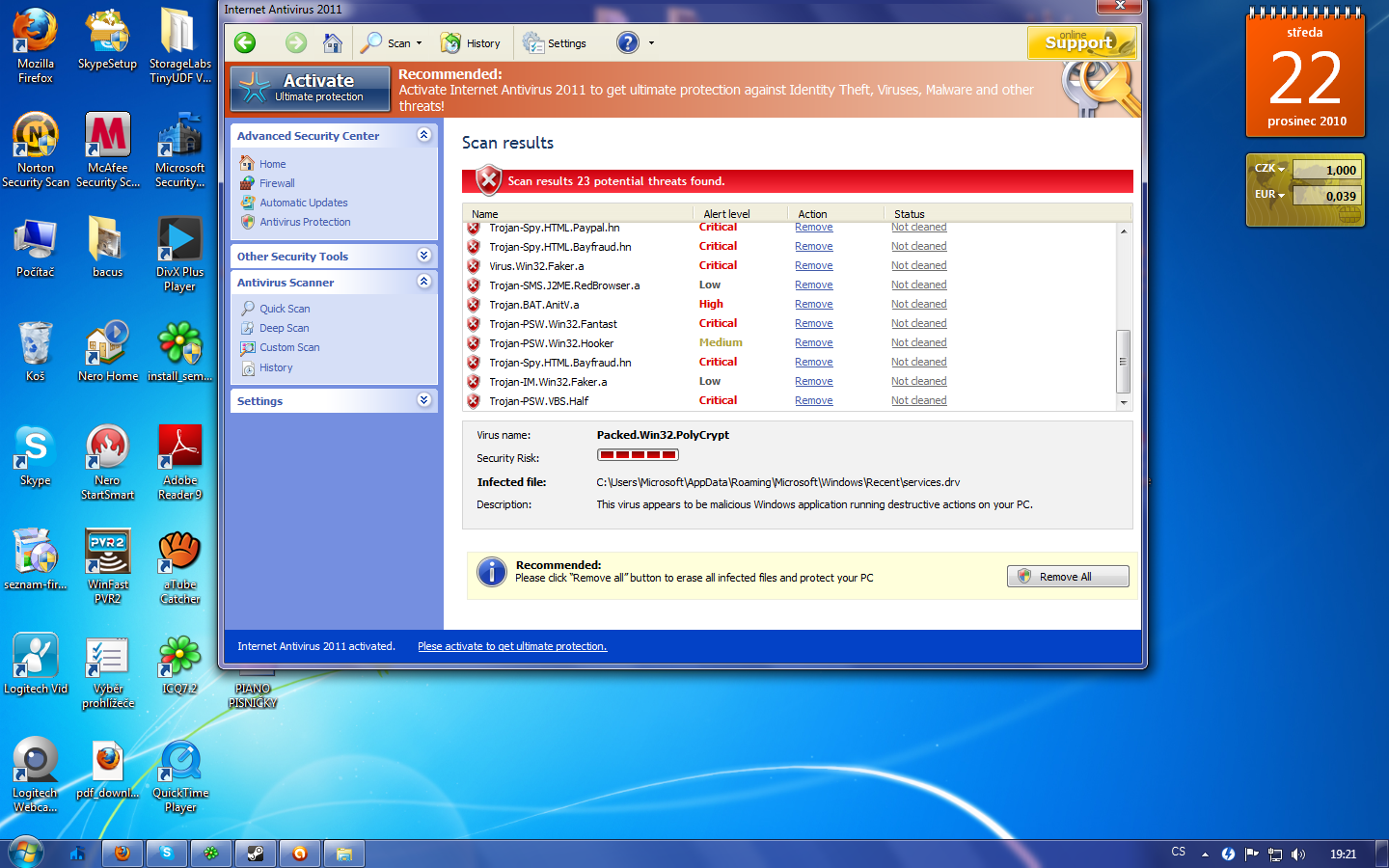Collapse the Advanced Security Center panel
This screenshot has height=868, width=1389.
click(x=423, y=135)
